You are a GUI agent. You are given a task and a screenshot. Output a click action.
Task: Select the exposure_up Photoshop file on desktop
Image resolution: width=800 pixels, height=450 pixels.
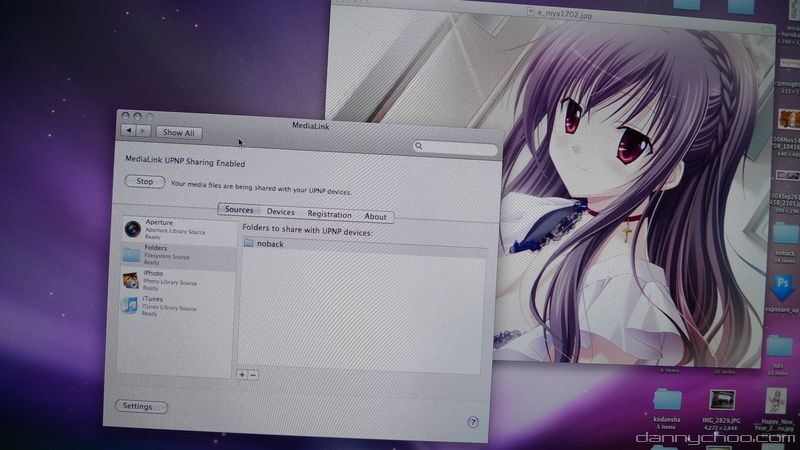[783, 288]
